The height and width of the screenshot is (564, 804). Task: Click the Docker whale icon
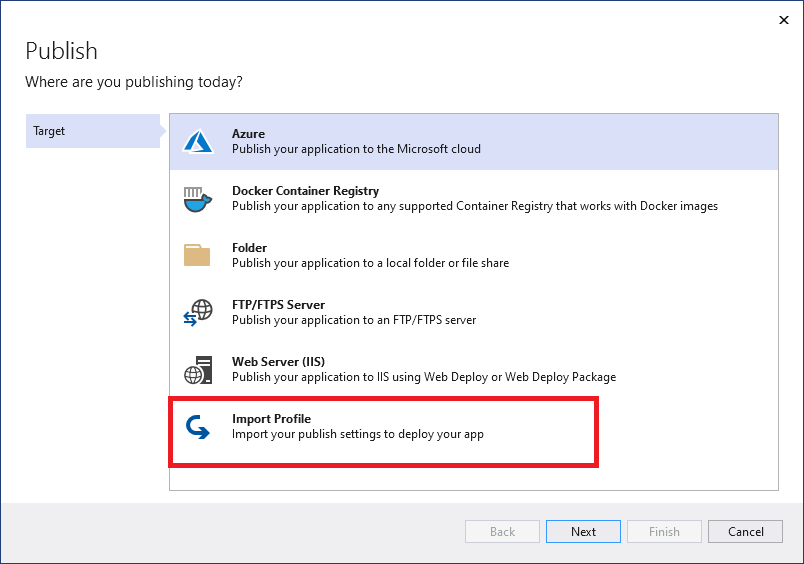(x=198, y=199)
